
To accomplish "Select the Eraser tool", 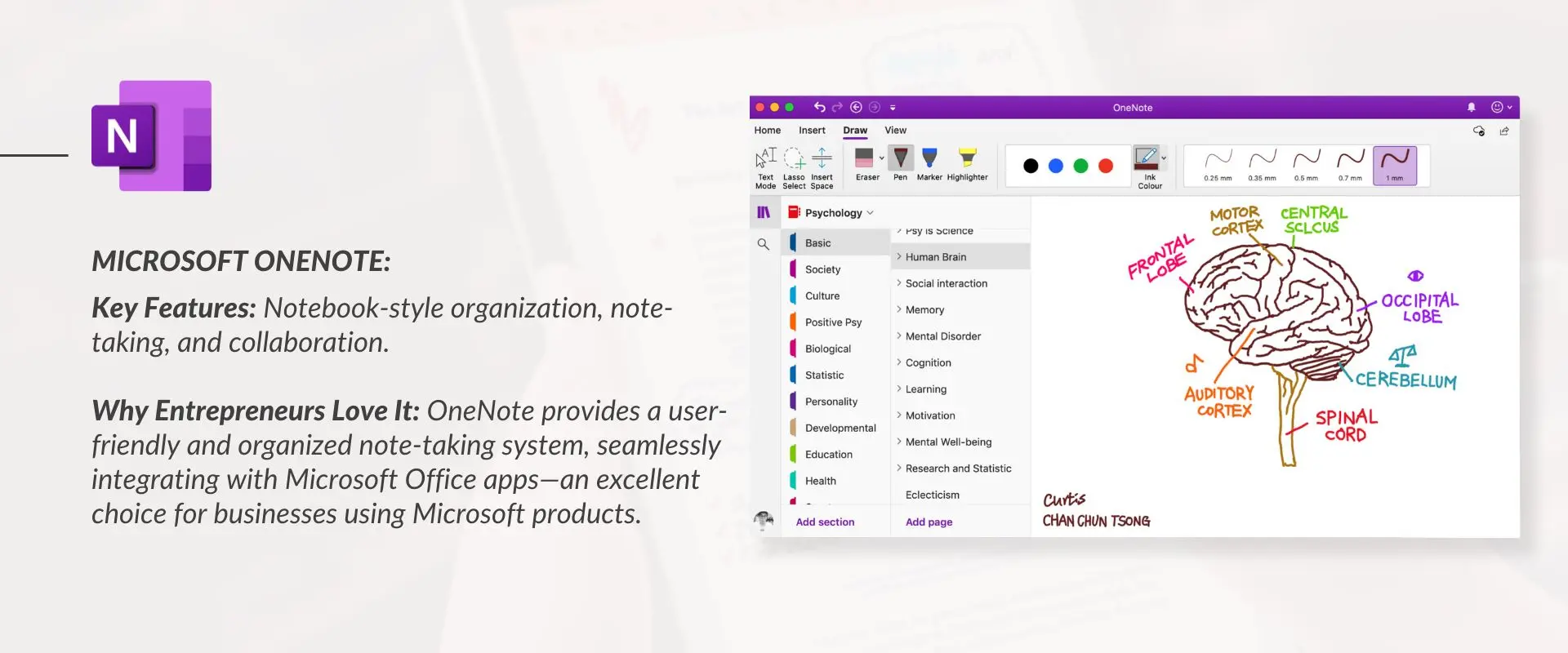I will click(865, 164).
